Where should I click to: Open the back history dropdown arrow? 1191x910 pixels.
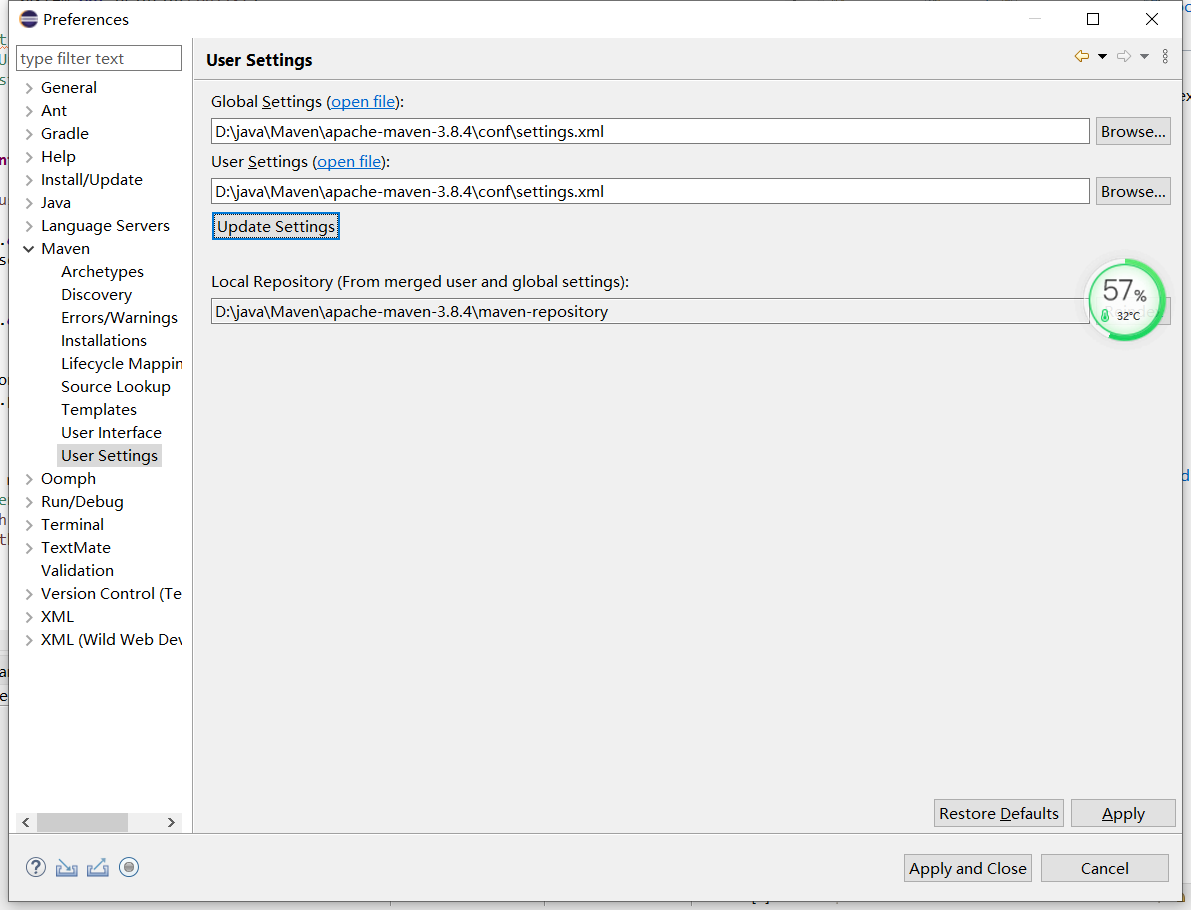(x=1102, y=56)
